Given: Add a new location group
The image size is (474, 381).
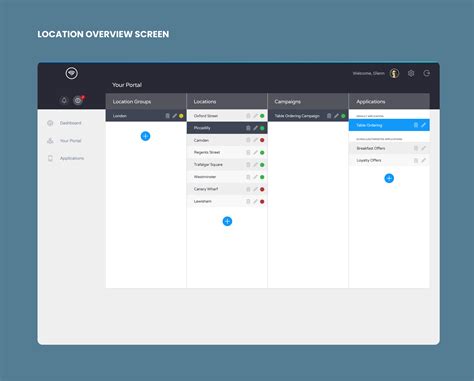Looking at the screenshot, I should (145, 136).
